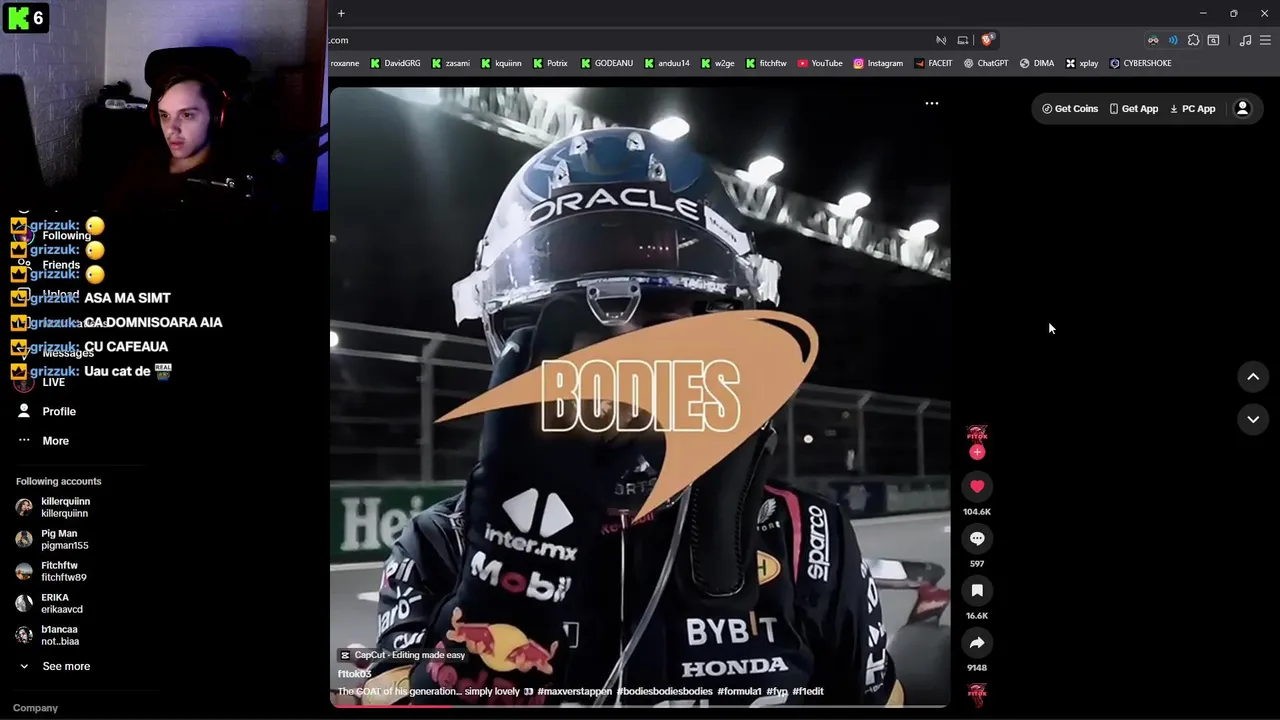This screenshot has height=720, width=1280.
Task: Like the video with the heart icon
Action: pos(977,486)
